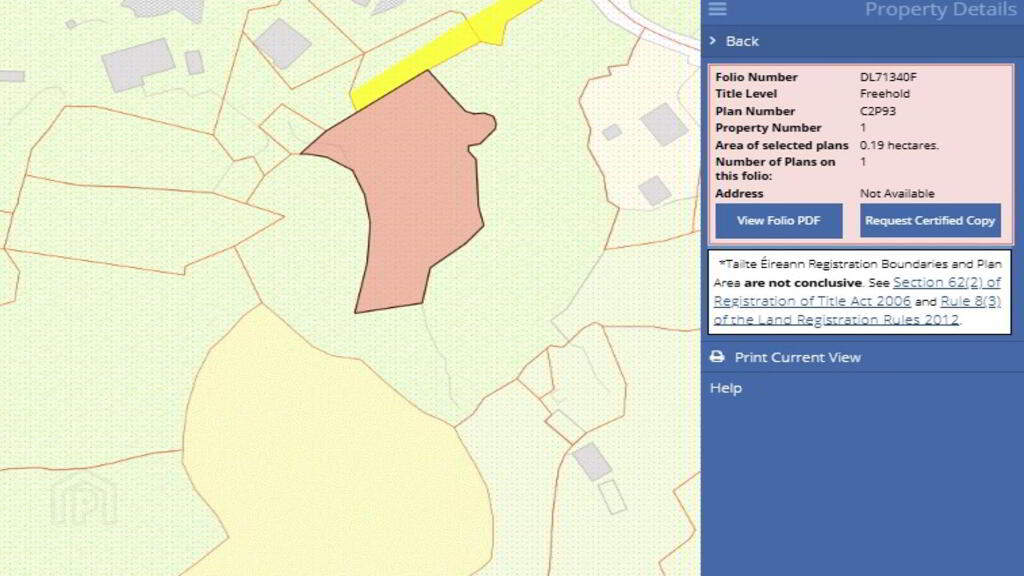Open the View Folio PDF button
Viewport: 1024px width, 576px height.
tap(779, 221)
